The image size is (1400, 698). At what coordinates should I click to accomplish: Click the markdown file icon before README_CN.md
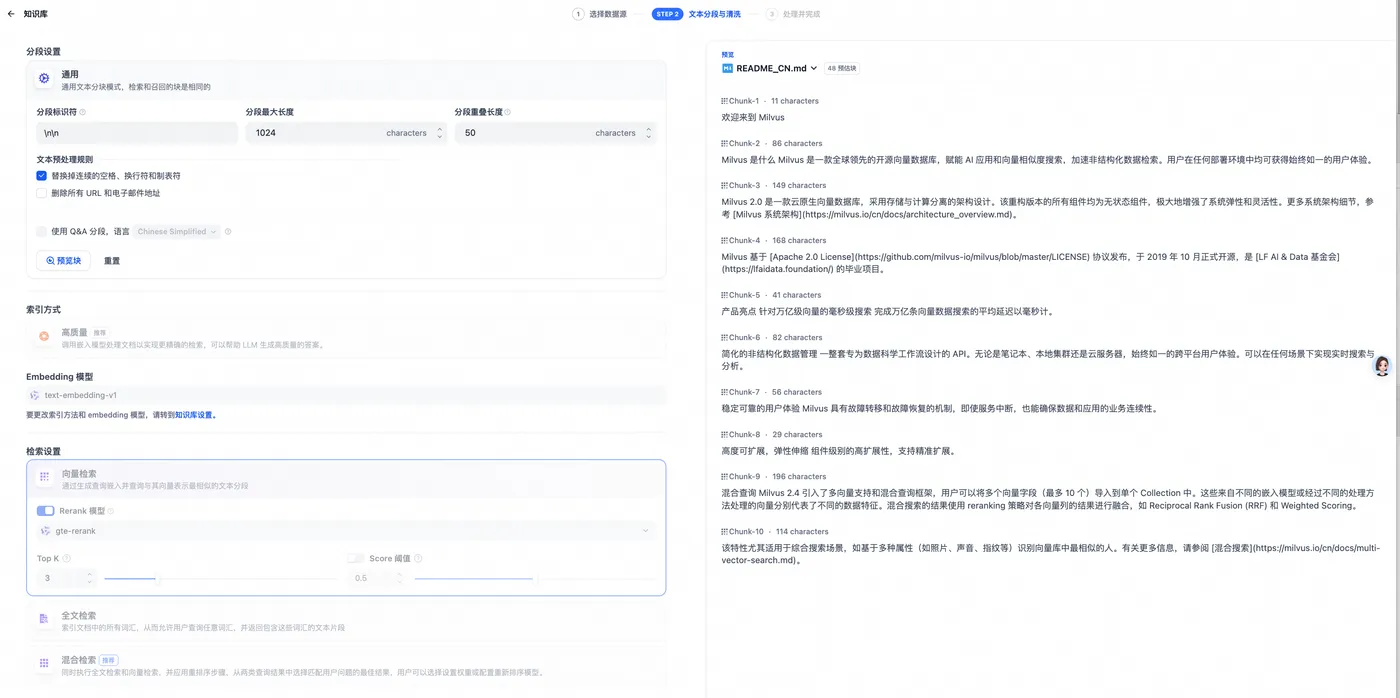(727, 68)
